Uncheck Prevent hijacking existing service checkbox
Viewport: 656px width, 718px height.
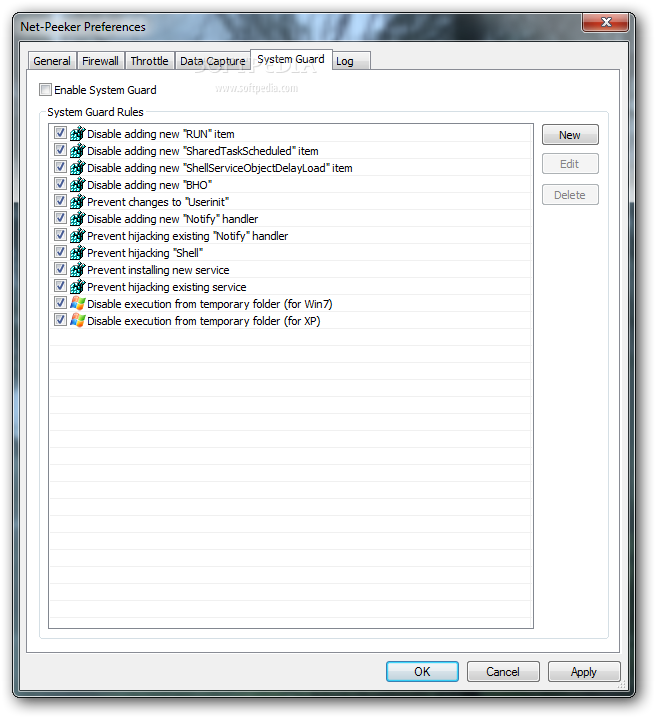[60, 285]
